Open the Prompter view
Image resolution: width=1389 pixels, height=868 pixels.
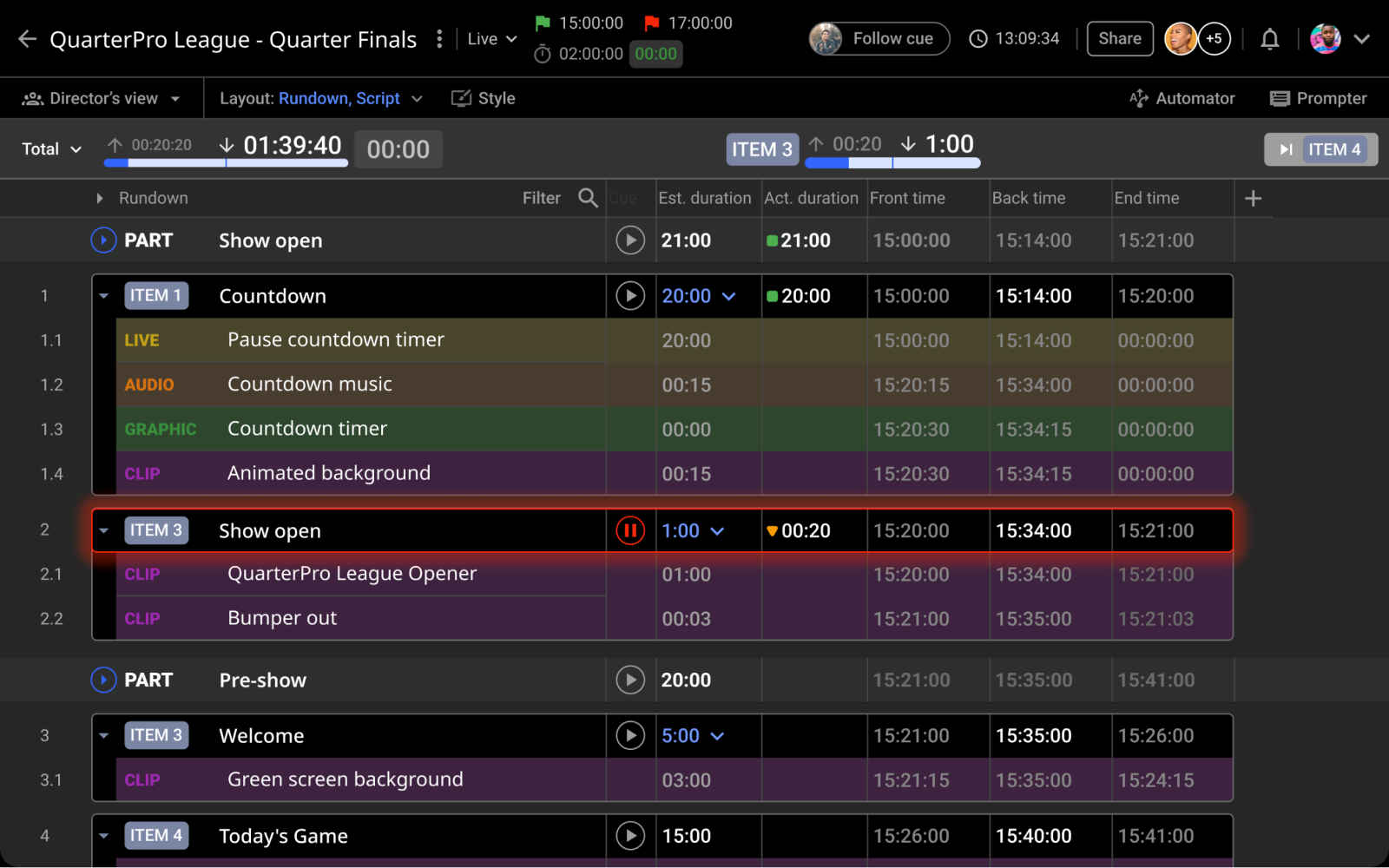point(1318,98)
